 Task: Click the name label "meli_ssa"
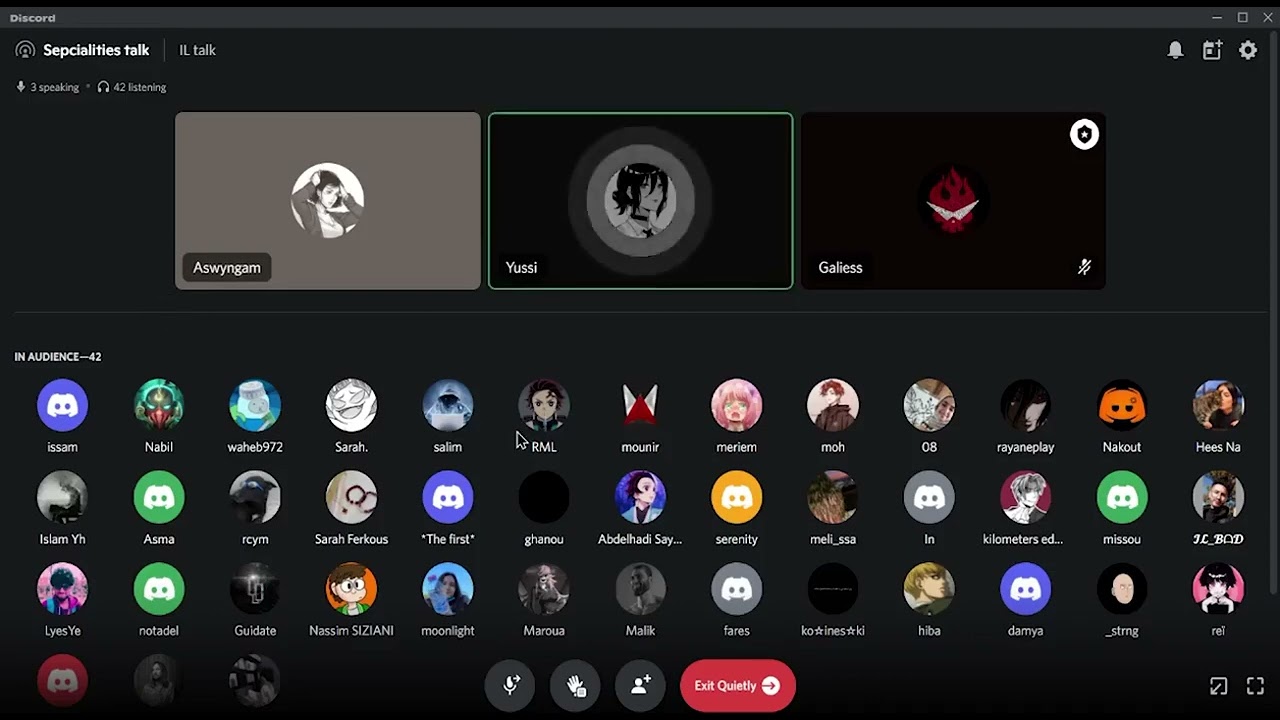(x=833, y=539)
